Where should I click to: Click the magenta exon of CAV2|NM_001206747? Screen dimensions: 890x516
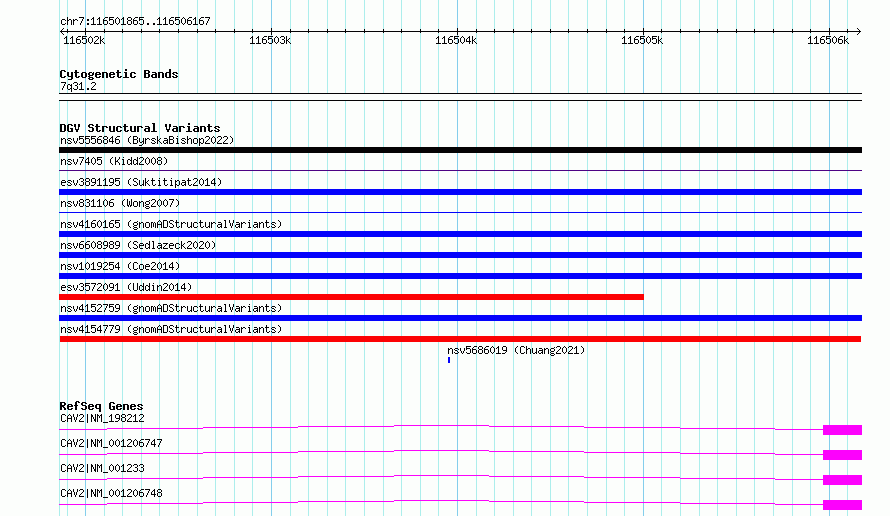(x=842, y=455)
